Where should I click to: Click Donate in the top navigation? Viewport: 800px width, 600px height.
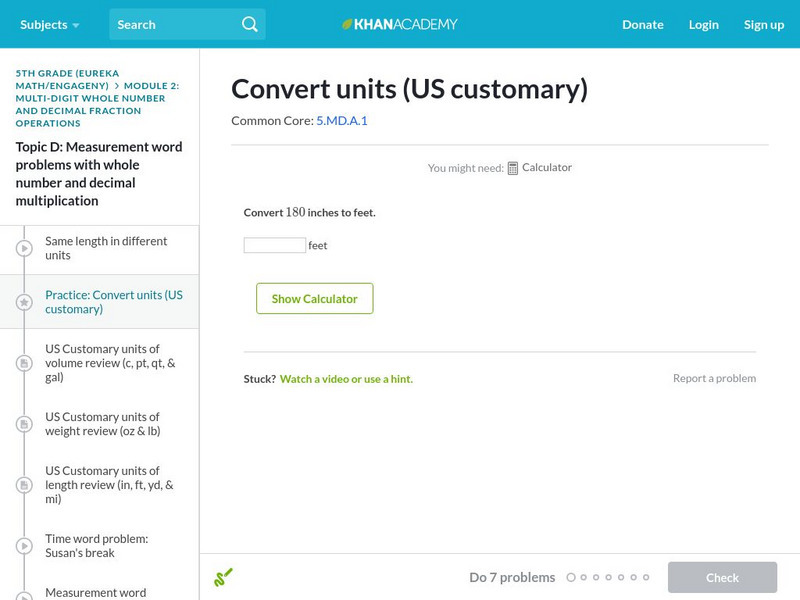[642, 24]
